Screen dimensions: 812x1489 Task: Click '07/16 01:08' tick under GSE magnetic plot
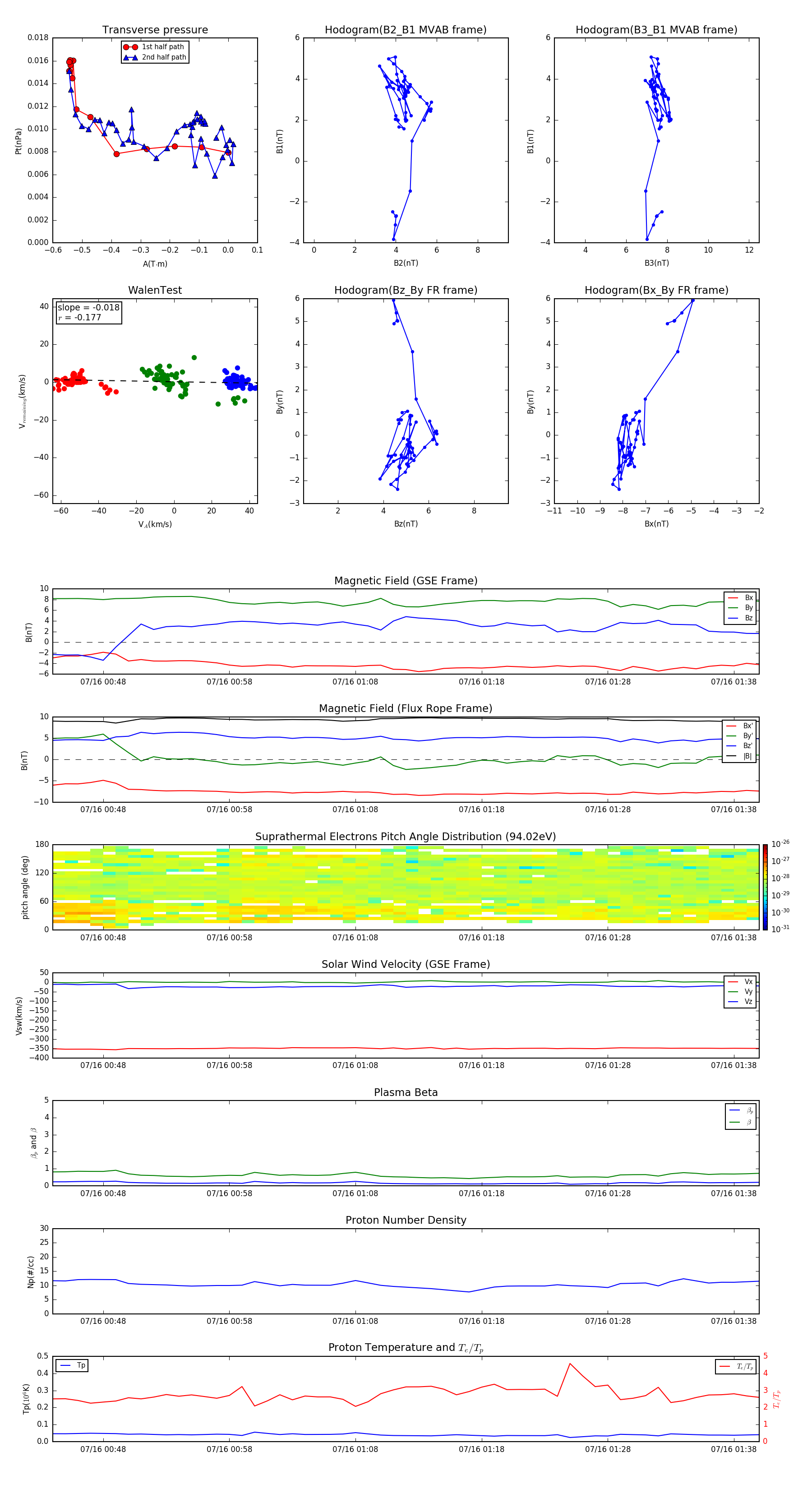pyautogui.click(x=355, y=682)
